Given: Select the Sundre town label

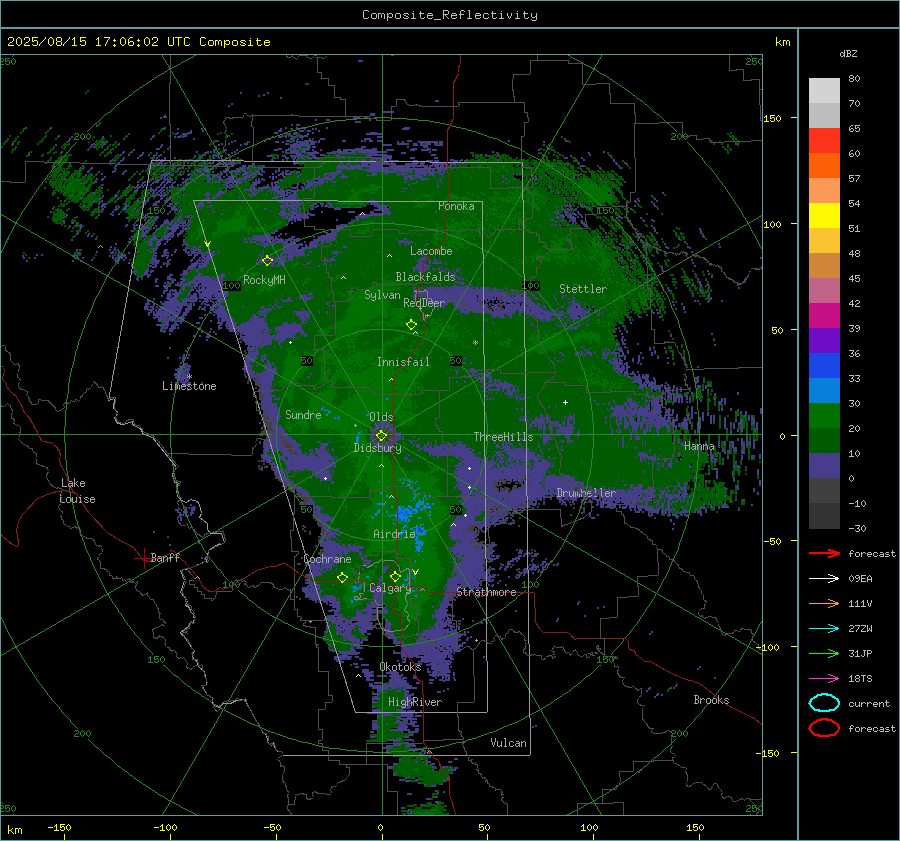Looking at the screenshot, I should pos(303,415).
